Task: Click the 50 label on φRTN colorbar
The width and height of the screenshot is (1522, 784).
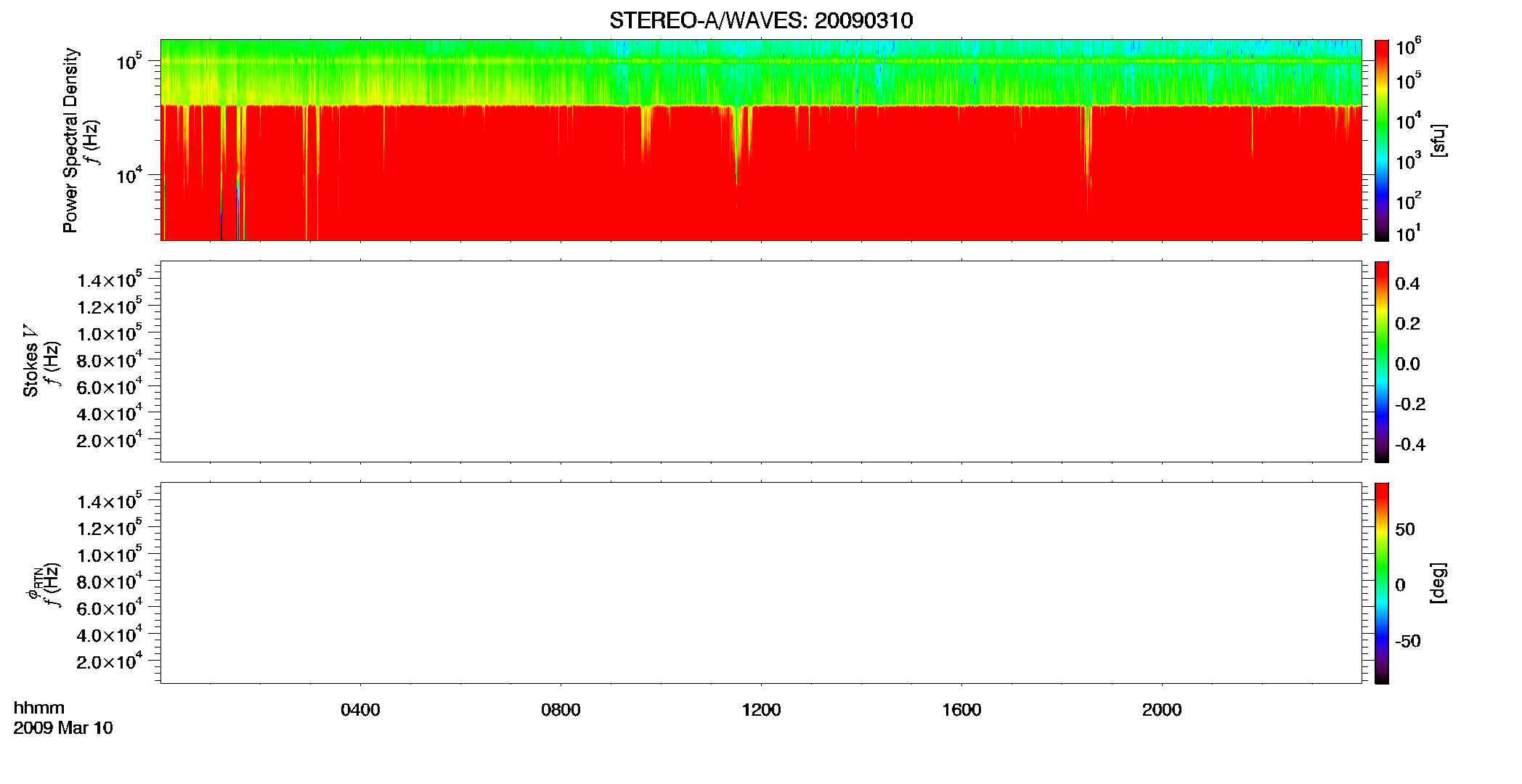Action: pyautogui.click(x=1405, y=529)
